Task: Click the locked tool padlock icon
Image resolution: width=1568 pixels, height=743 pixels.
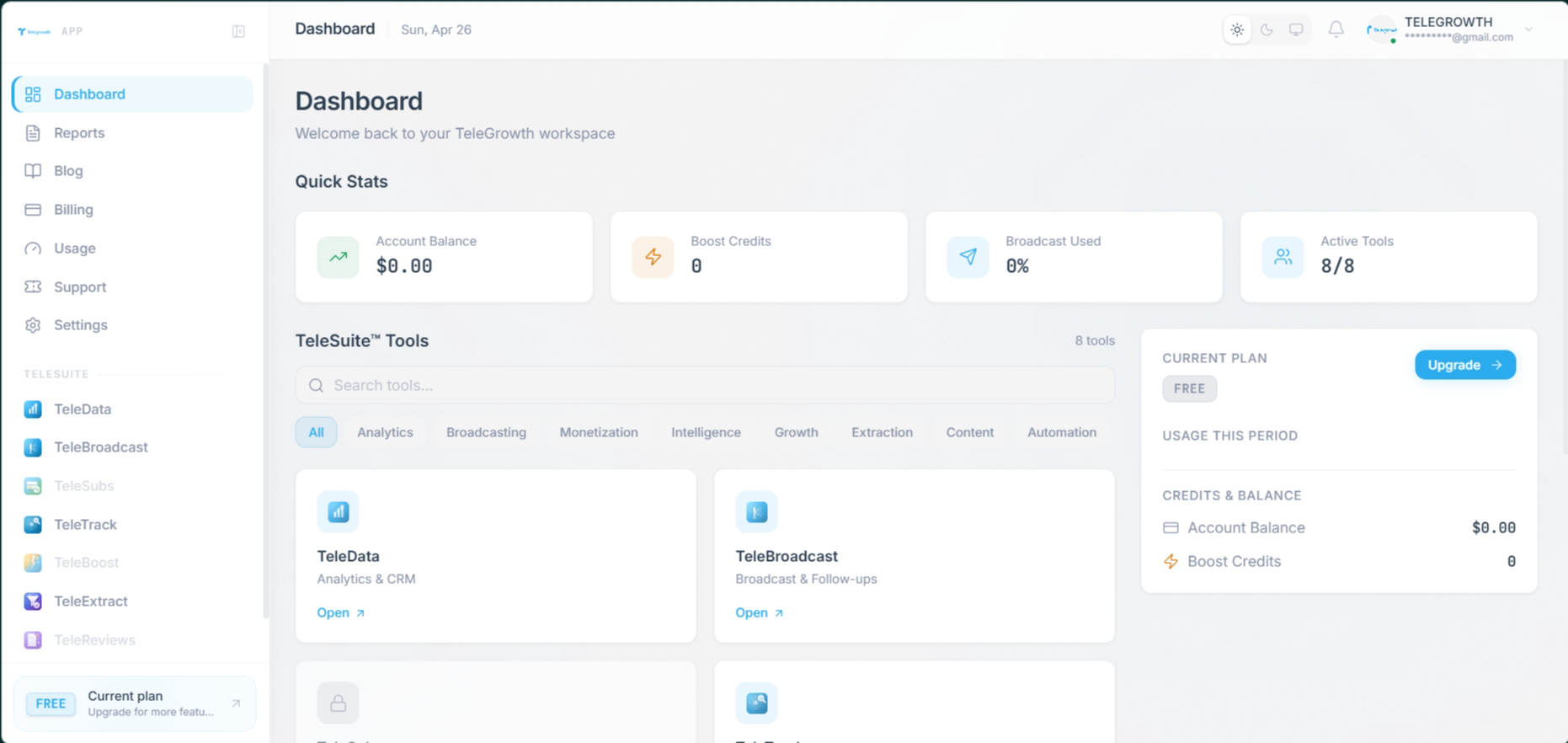Action: tap(338, 703)
